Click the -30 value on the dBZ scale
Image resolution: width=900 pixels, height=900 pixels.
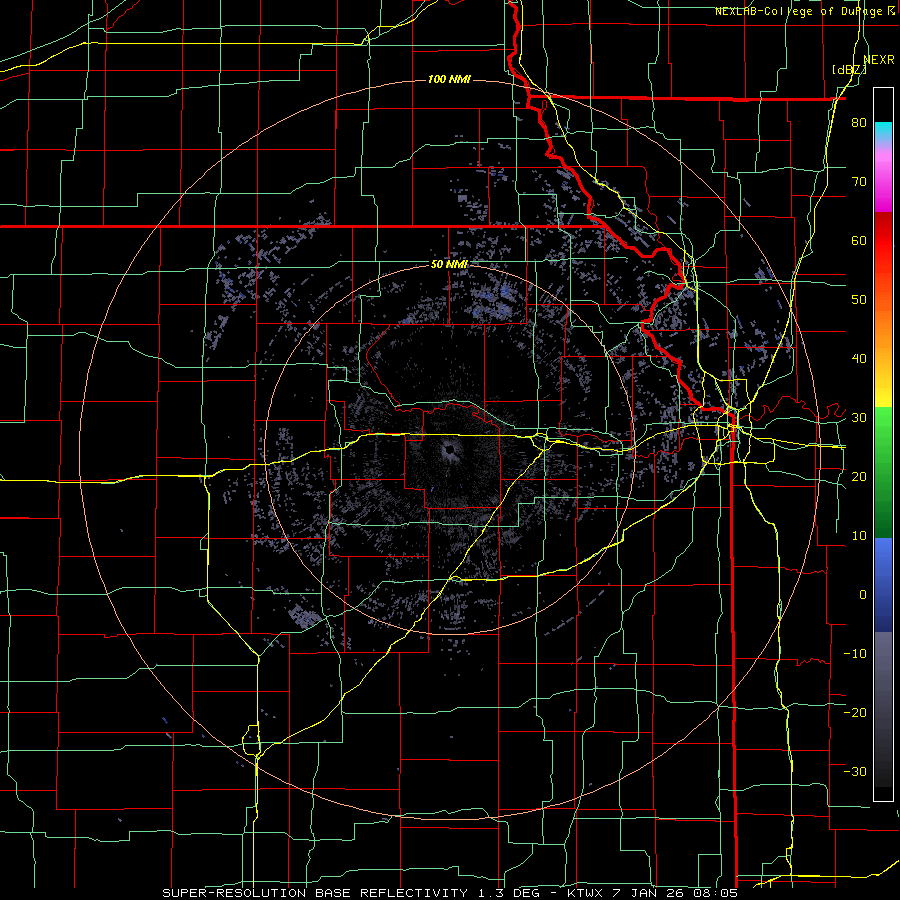tap(855, 771)
